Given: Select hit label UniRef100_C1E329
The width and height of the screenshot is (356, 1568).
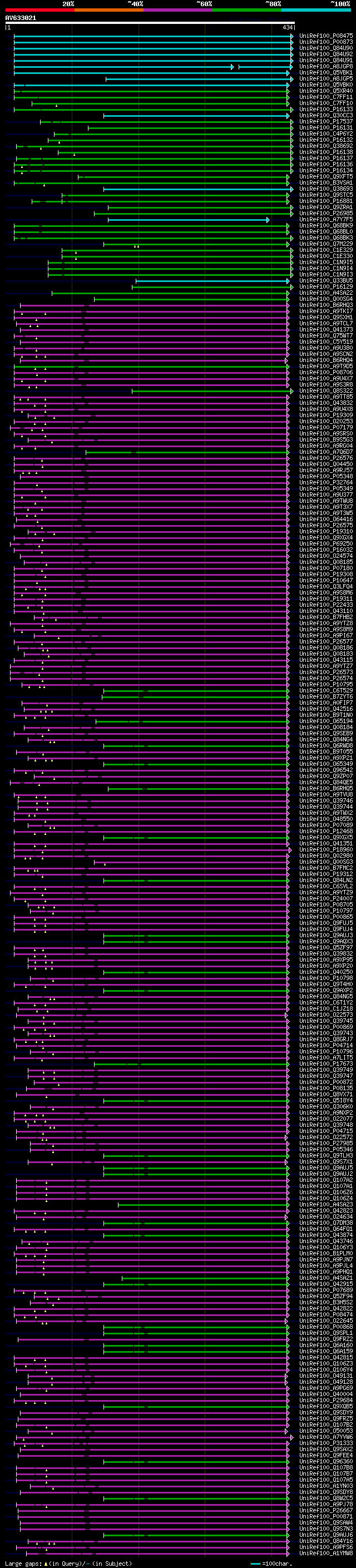Looking at the screenshot, I should click(x=325, y=250).
